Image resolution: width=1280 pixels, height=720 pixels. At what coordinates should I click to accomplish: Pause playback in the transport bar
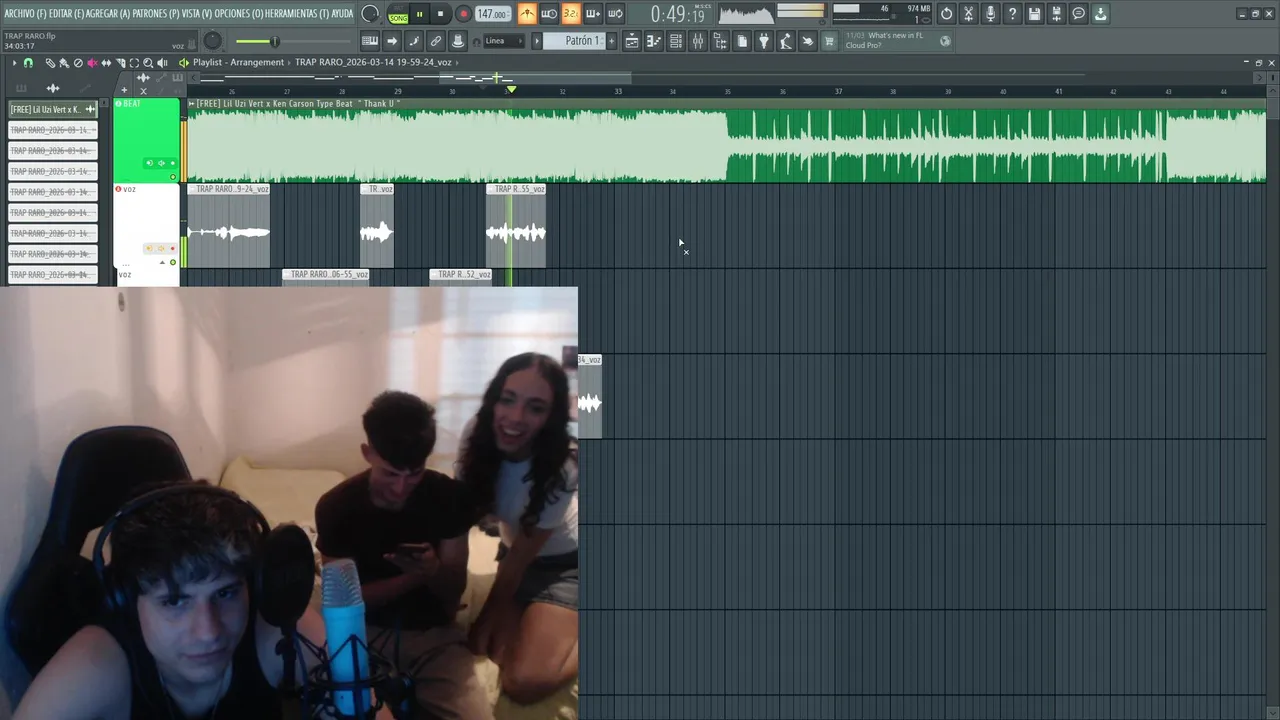[420, 14]
